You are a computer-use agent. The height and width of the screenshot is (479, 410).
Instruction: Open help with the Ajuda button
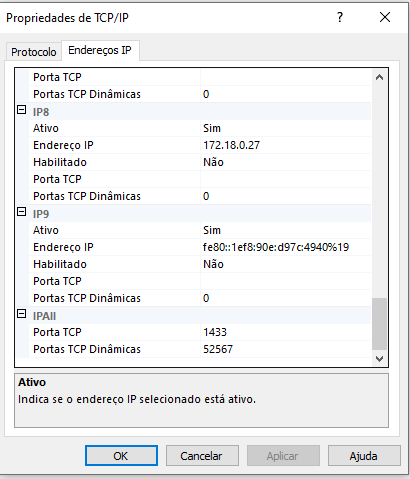tap(364, 456)
